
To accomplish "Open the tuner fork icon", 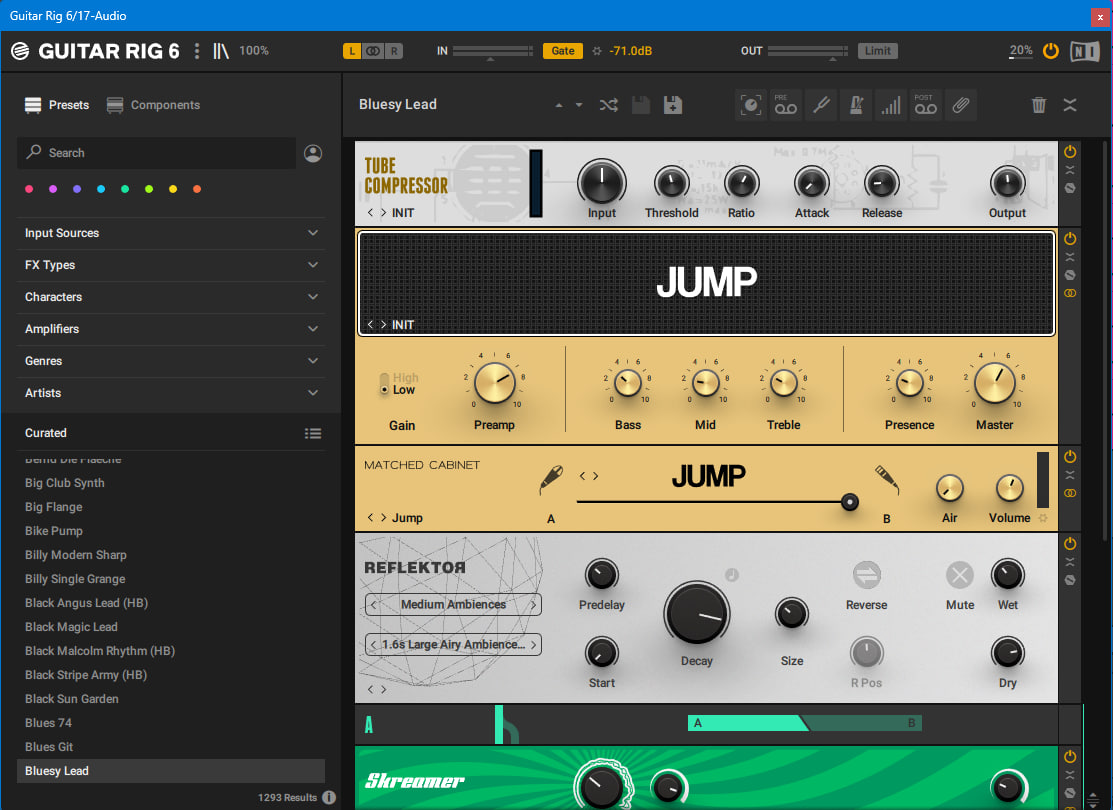I will point(821,105).
